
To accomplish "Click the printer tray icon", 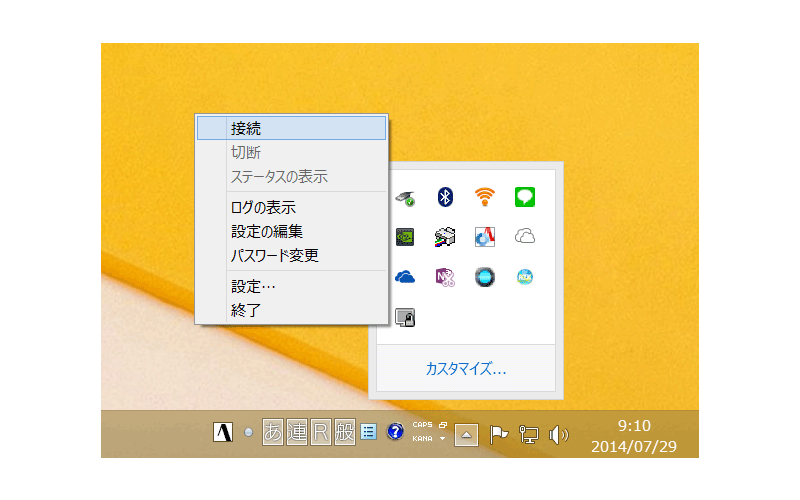I will click(446, 237).
